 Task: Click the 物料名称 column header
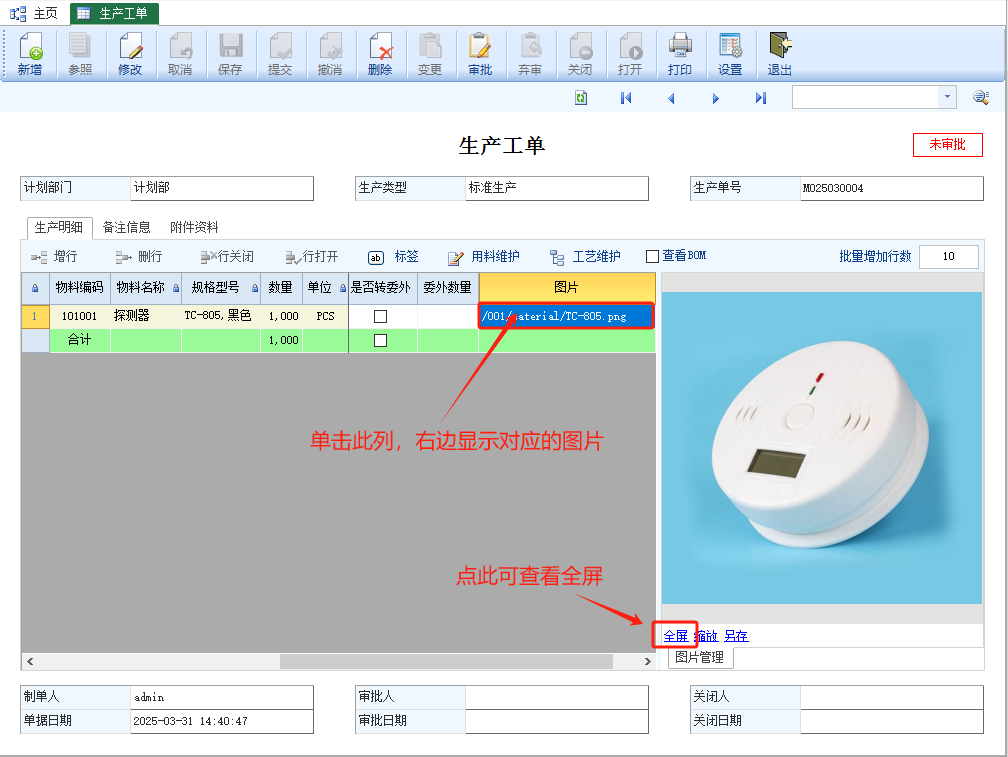pyautogui.click(x=141, y=288)
